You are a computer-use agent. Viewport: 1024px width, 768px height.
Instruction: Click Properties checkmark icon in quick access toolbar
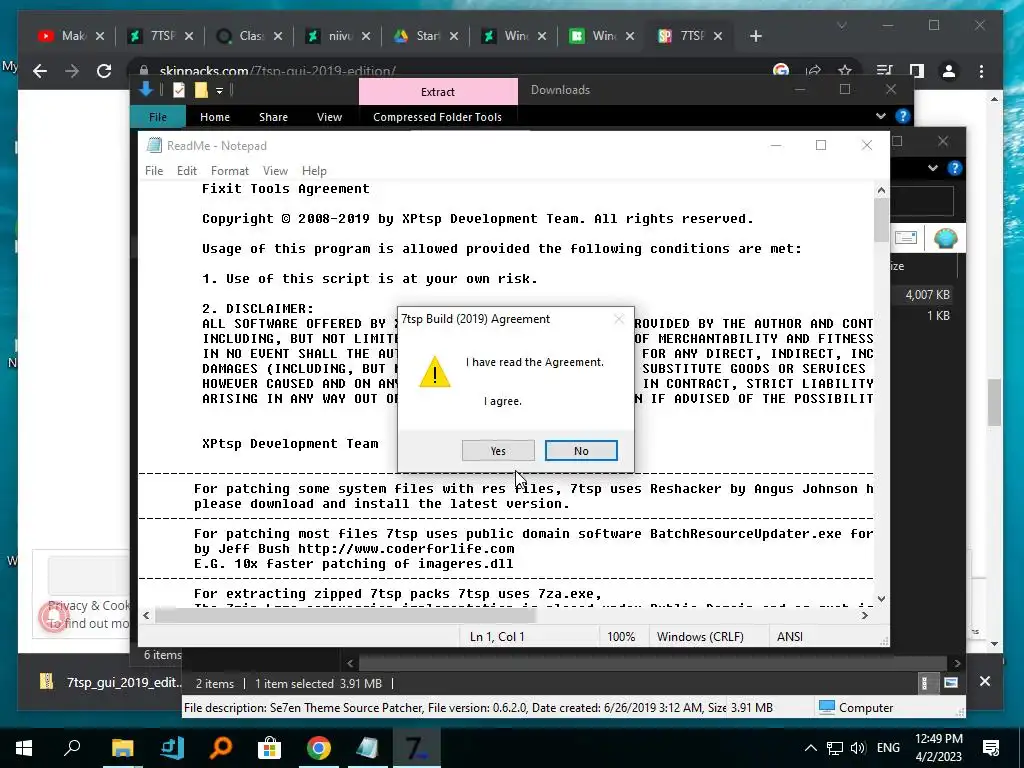pyautogui.click(x=178, y=90)
